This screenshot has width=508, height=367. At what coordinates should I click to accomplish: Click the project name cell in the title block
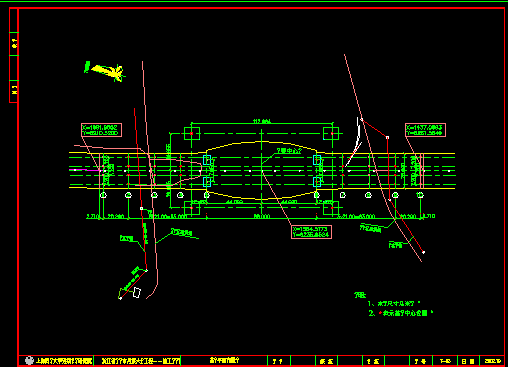pyautogui.click(x=137, y=361)
